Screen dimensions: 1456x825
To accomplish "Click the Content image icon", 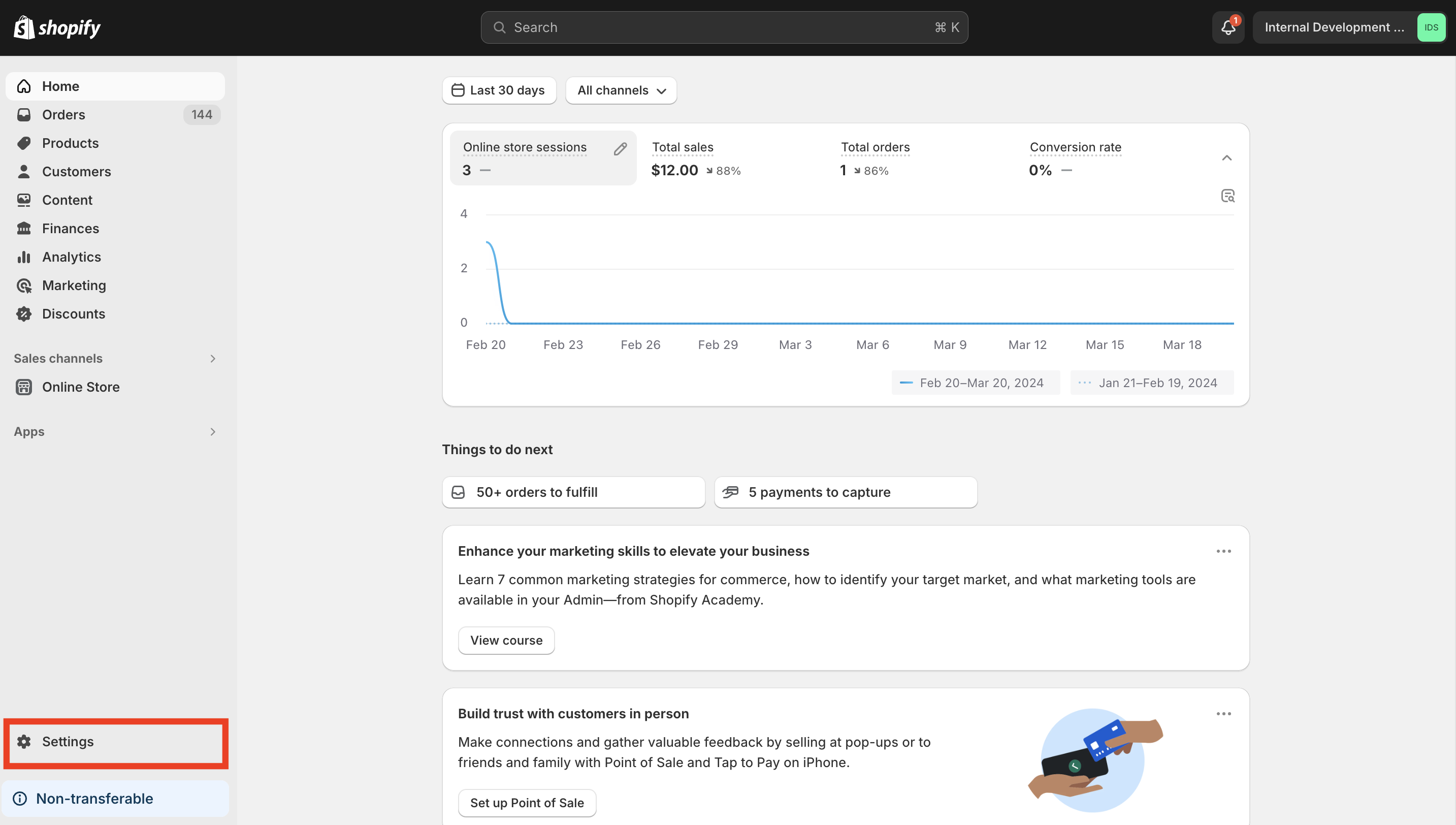I will (24, 200).
